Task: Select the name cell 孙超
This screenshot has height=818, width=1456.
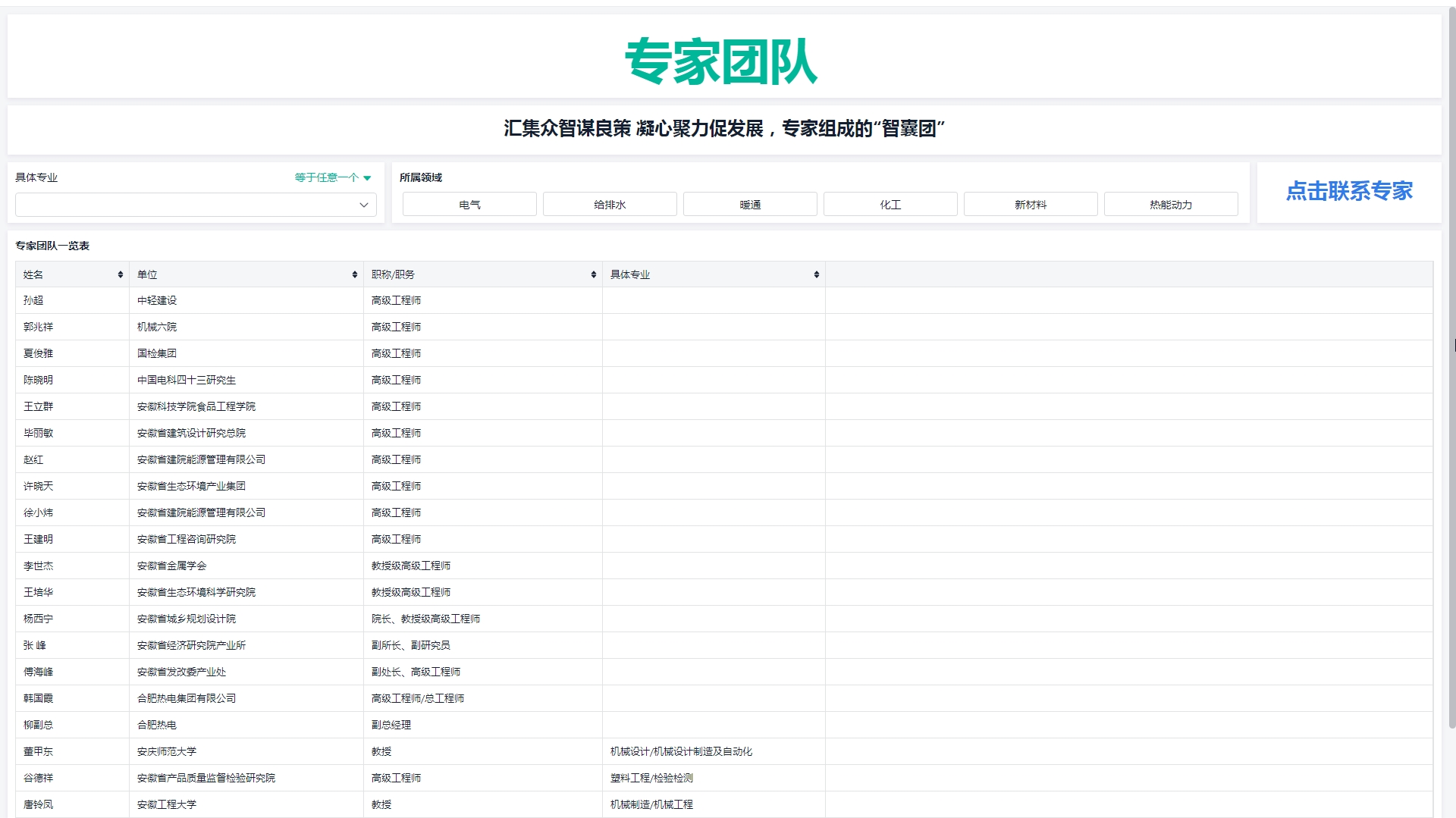Action: pyautogui.click(x=72, y=300)
